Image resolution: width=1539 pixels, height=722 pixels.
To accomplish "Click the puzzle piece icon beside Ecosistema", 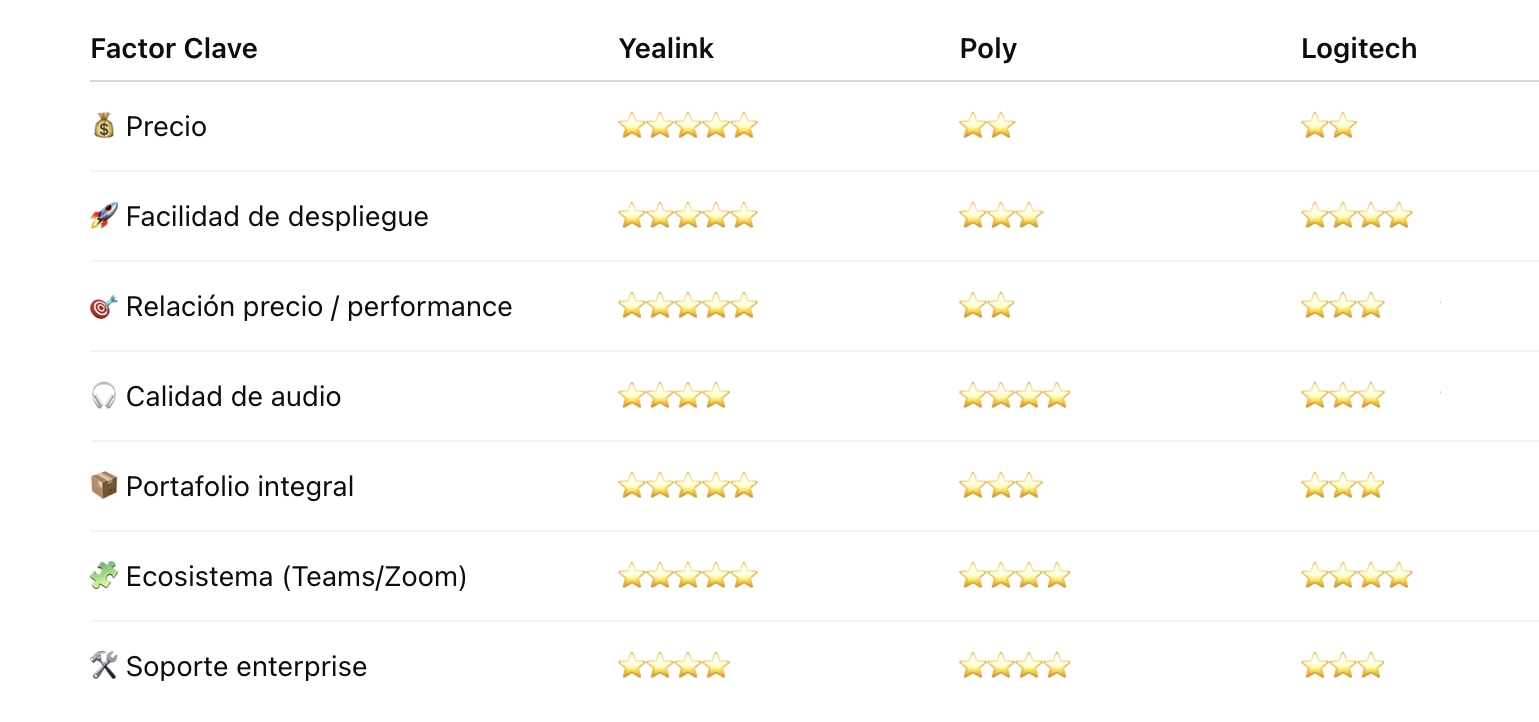I will click(x=104, y=576).
